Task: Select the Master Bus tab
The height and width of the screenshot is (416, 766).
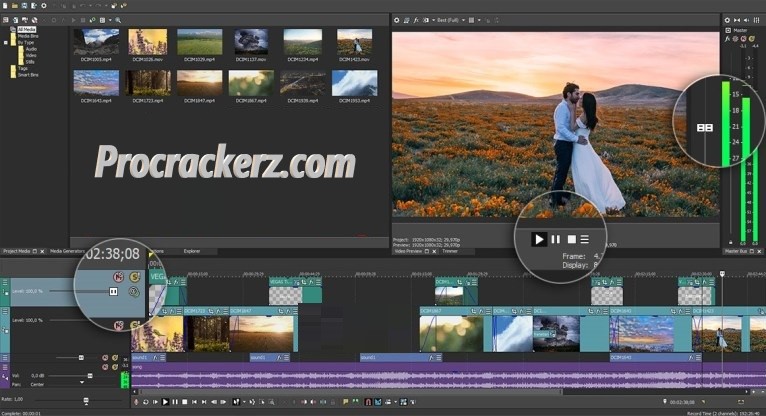Action: (736, 251)
